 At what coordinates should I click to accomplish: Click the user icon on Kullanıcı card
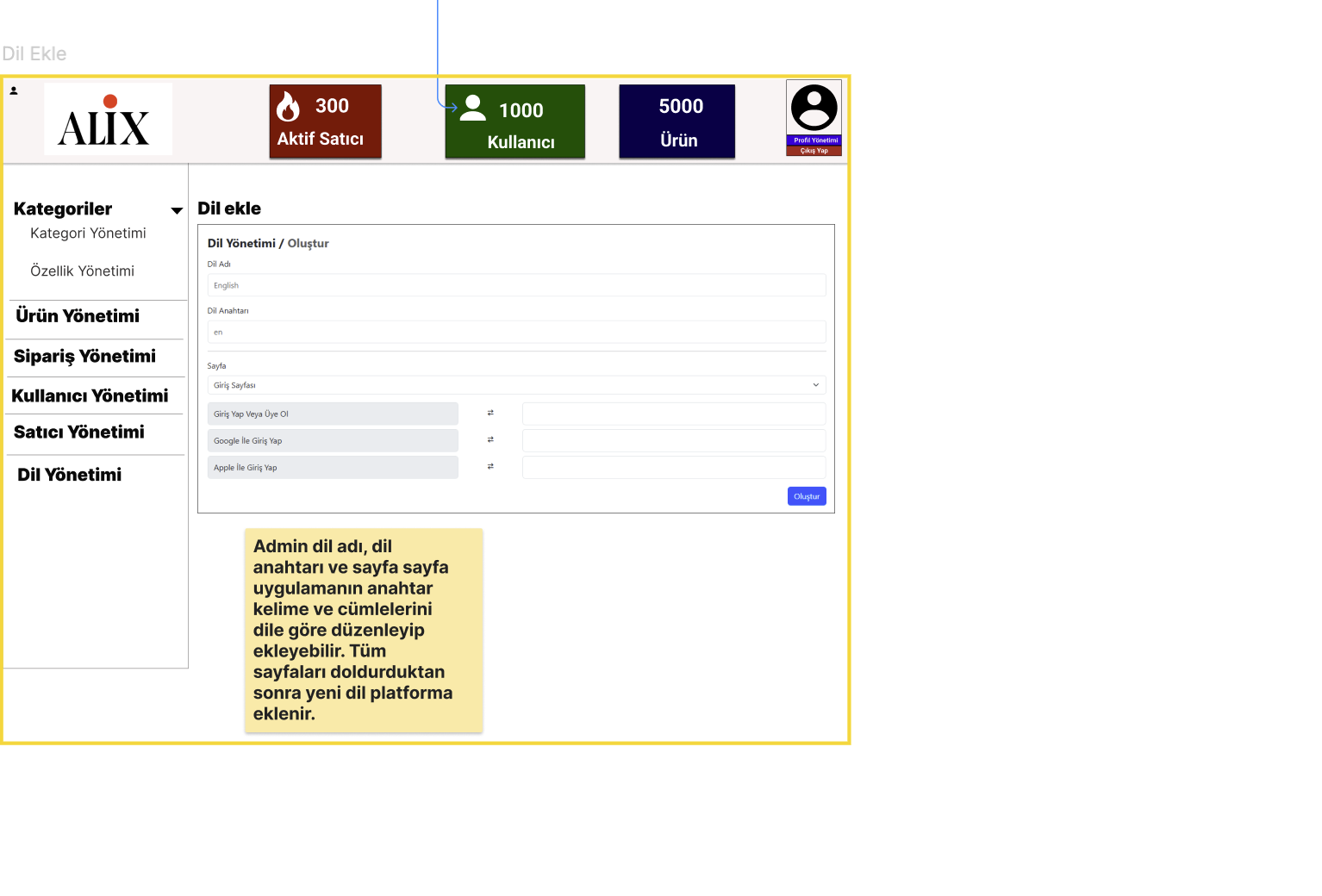click(x=473, y=108)
